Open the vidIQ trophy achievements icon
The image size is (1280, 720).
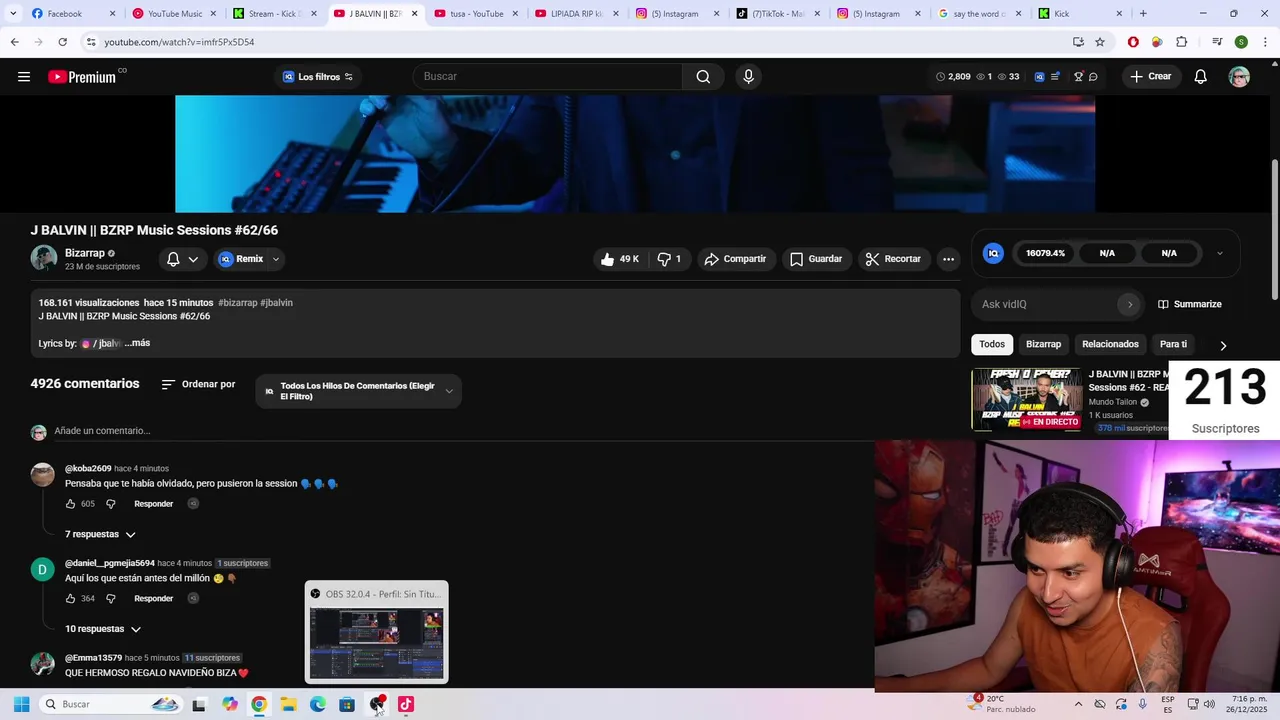coord(1078,77)
